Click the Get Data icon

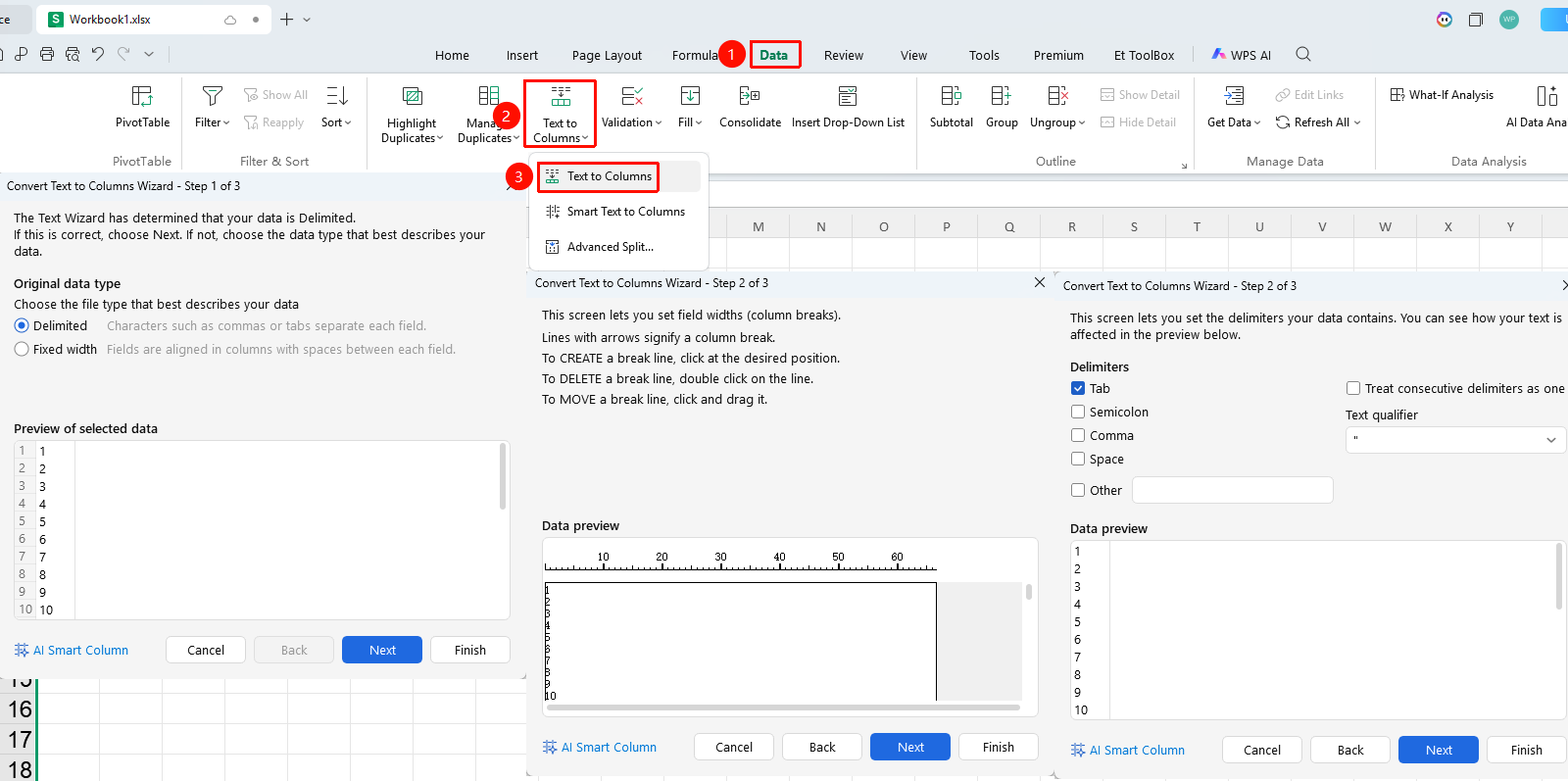(x=1234, y=96)
